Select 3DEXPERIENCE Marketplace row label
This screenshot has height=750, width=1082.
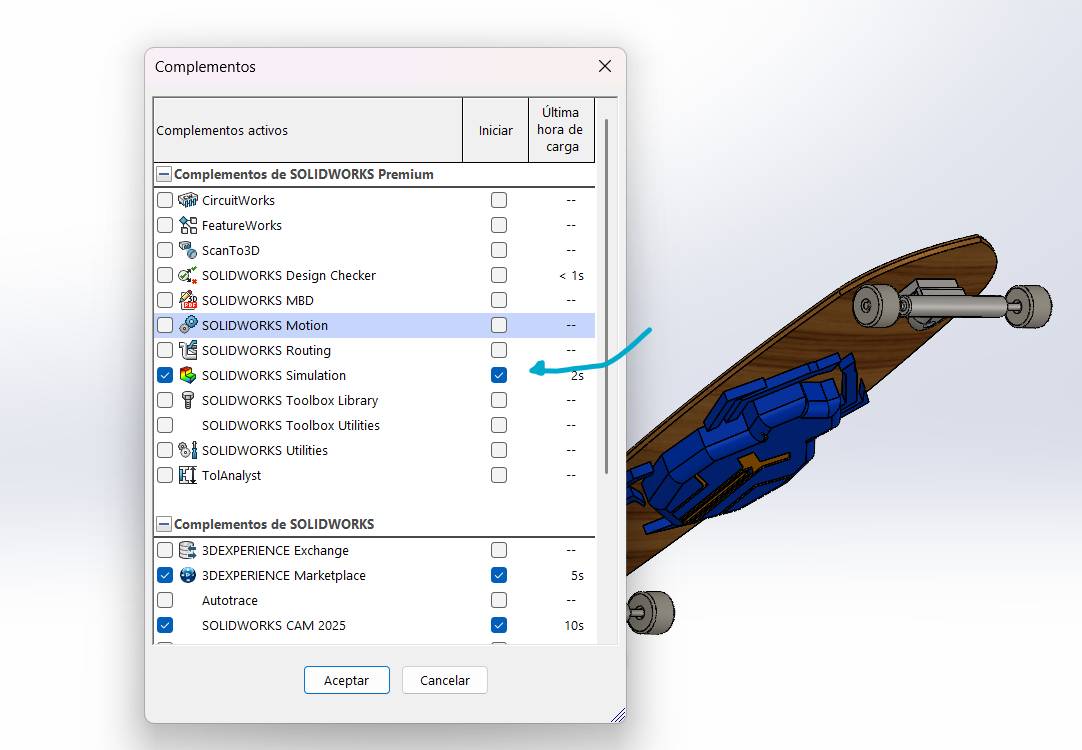click(x=284, y=575)
